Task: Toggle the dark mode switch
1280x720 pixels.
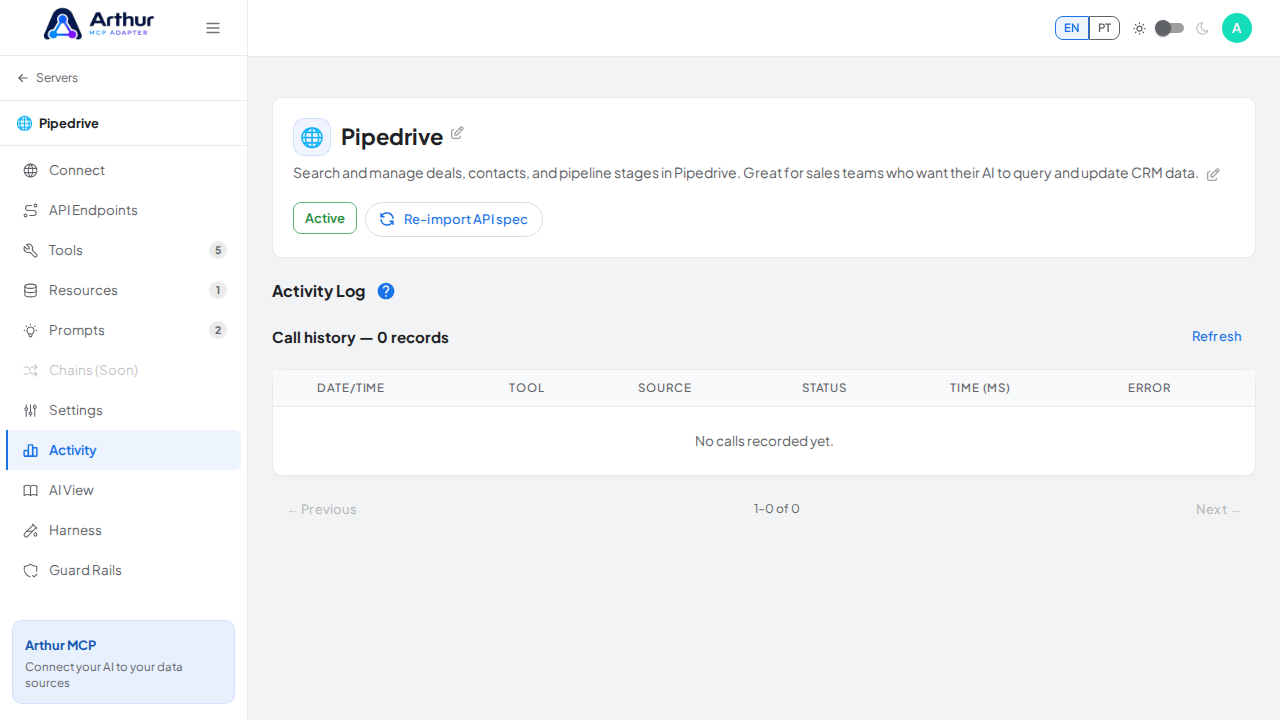Action: [1169, 28]
